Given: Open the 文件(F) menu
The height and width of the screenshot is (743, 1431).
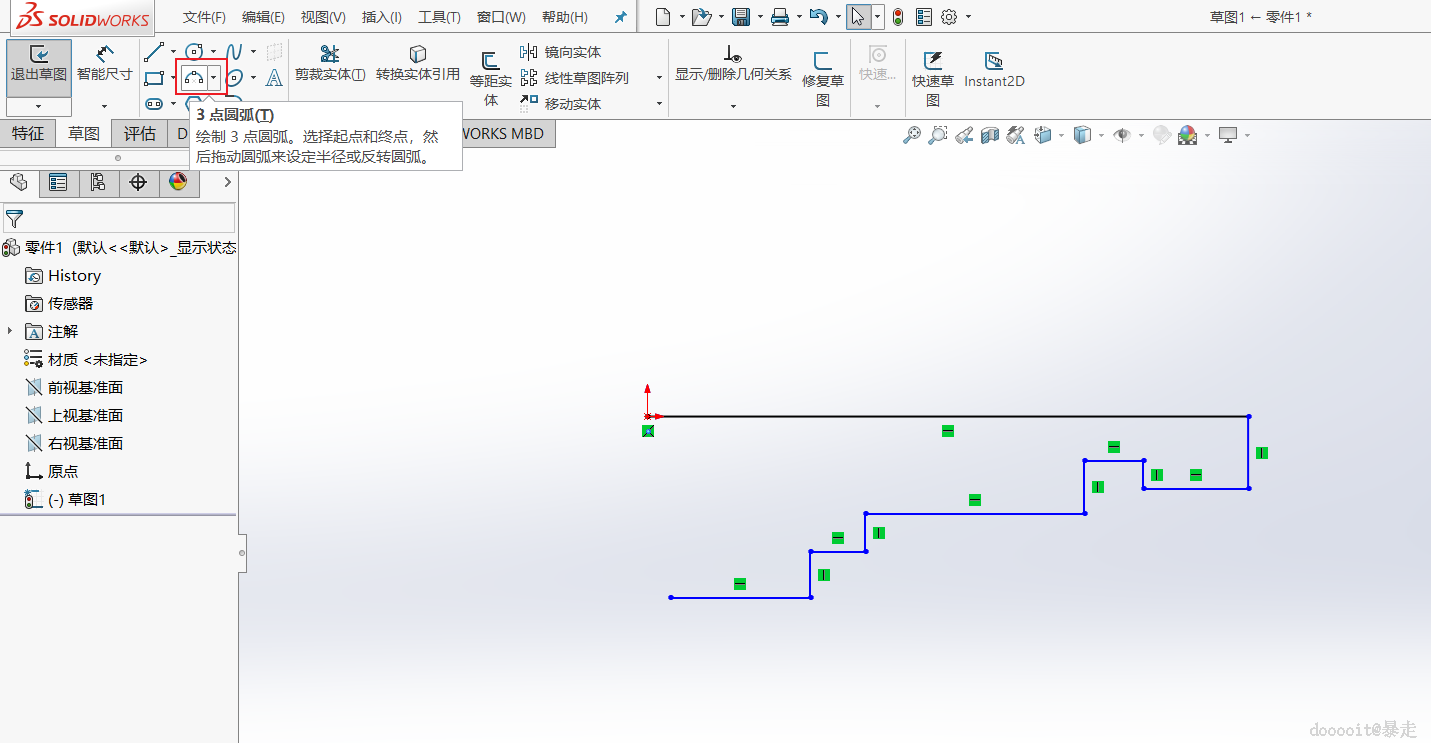Looking at the screenshot, I should (x=204, y=17).
